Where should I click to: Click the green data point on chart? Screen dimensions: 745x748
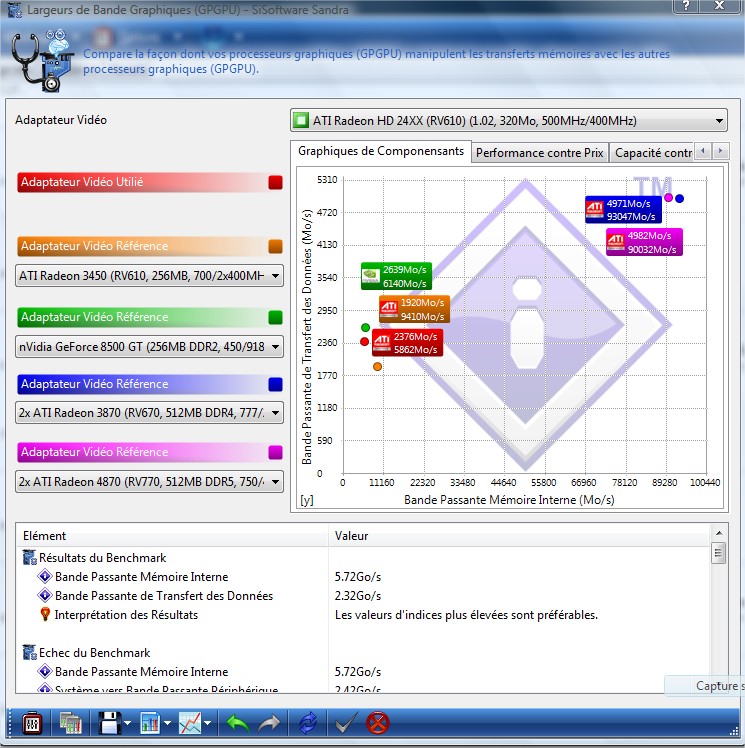point(365,327)
